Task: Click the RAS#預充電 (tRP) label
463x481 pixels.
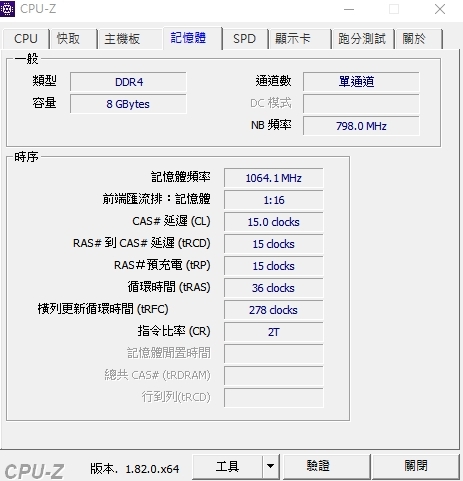Action: (x=162, y=265)
